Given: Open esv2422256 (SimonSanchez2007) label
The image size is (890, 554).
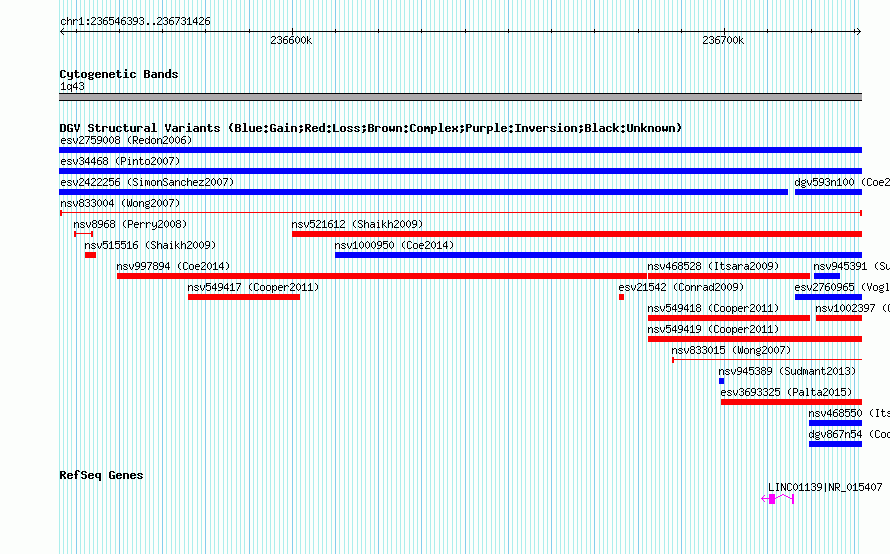Looking at the screenshot, I should (147, 182).
